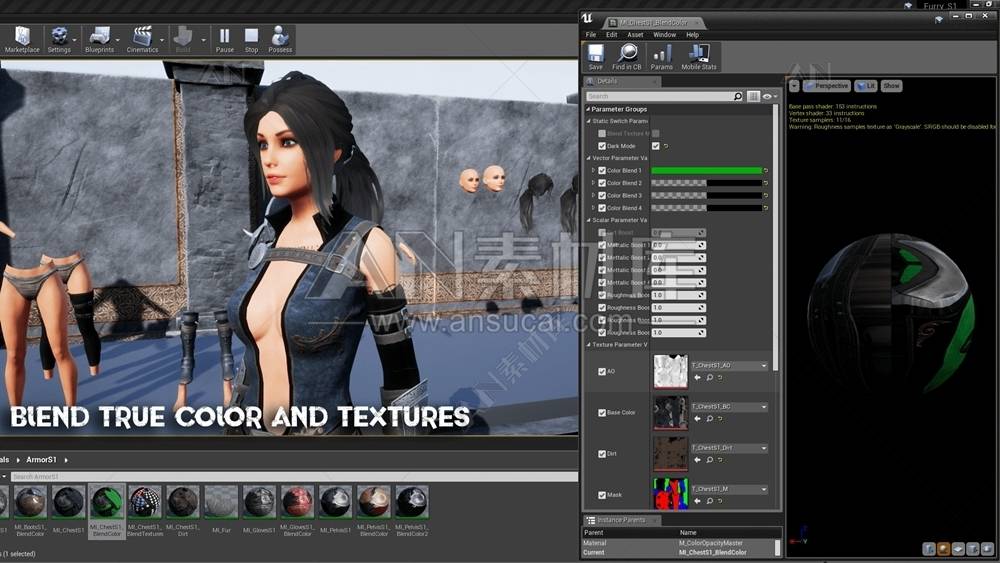Toggle the Mask texture override checkbox
This screenshot has height=563, width=1000.
tap(602, 495)
